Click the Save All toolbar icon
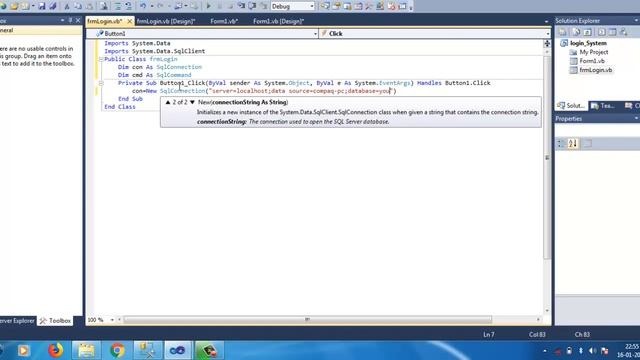The height and width of the screenshot is (360, 640). coord(53,6)
